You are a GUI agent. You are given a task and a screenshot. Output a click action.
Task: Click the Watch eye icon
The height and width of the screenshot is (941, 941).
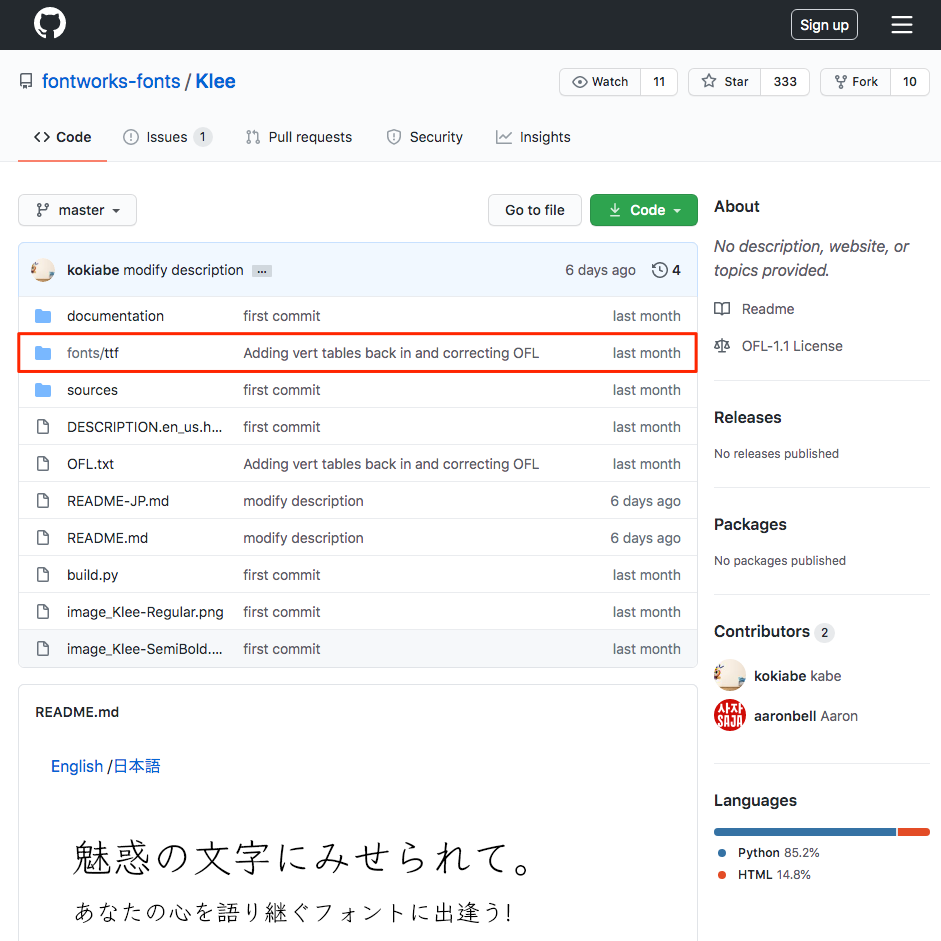(x=580, y=82)
